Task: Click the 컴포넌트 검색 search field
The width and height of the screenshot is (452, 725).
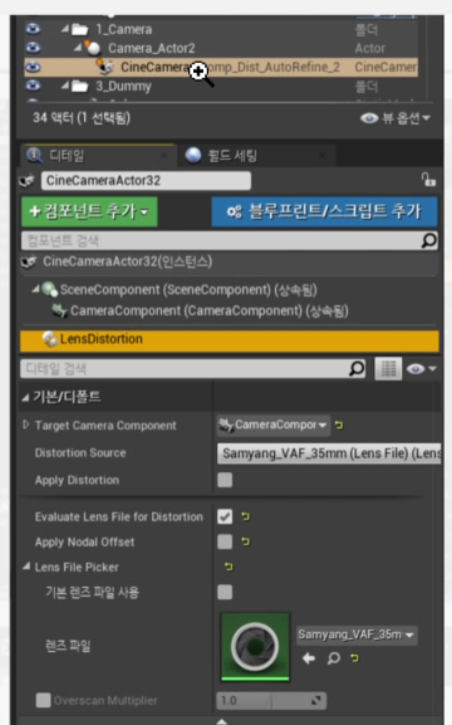Action: [x=221, y=240]
